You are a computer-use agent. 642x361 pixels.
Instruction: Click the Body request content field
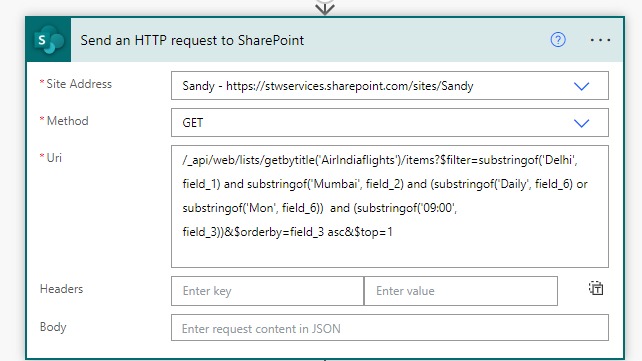click(390, 327)
